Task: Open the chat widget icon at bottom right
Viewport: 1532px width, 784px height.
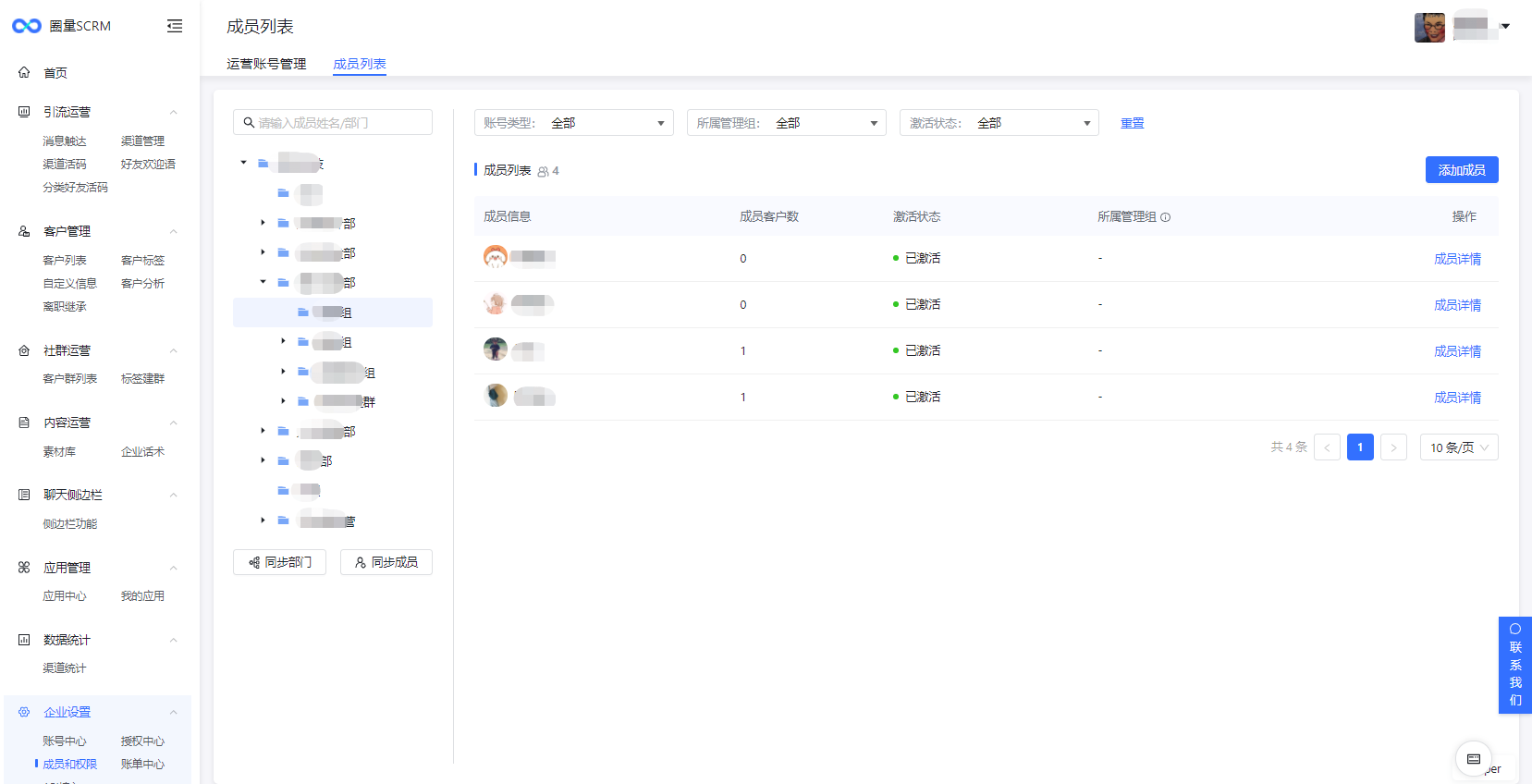Action: (x=1473, y=759)
